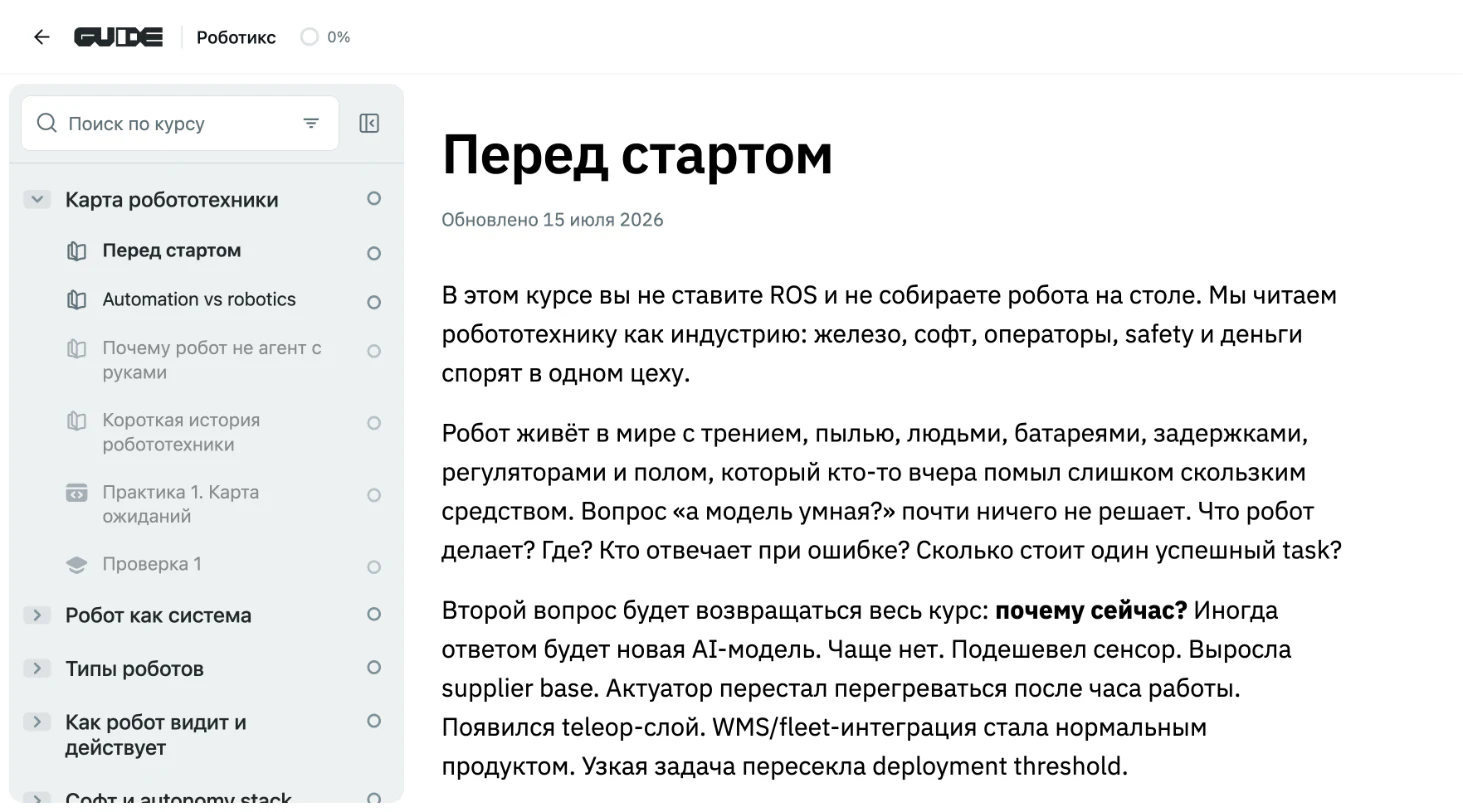Select the Робот как система section title

pos(158,615)
